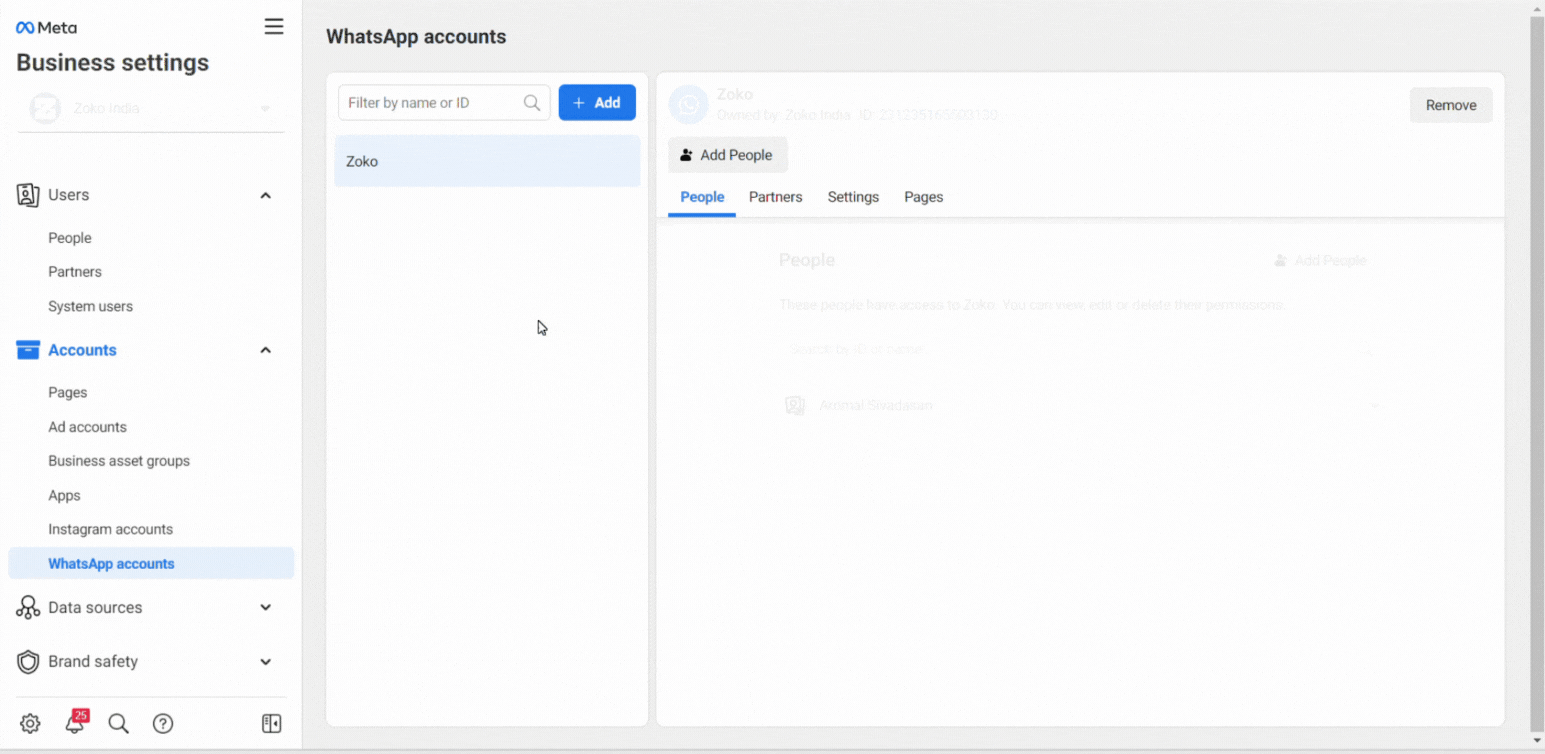Screen dimensions: 1545x754
Task: Click the Brand safety heading
Action: (x=93, y=662)
